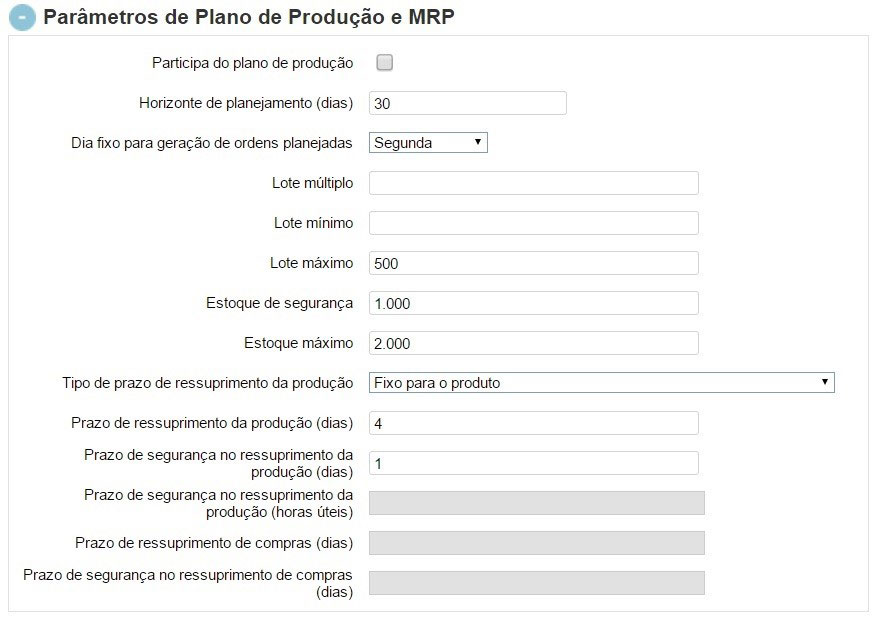Select the Lote máximo field containing 500
The height and width of the screenshot is (617, 872).
534,262
